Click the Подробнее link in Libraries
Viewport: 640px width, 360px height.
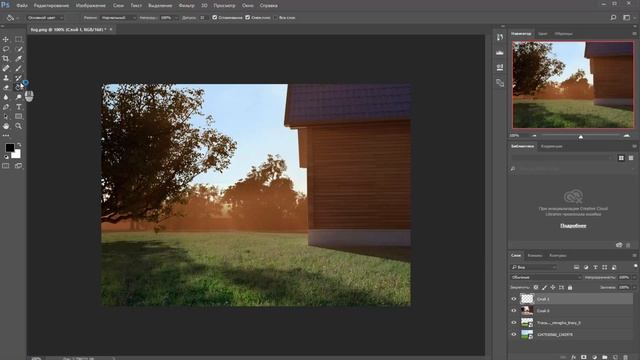[x=573, y=225]
